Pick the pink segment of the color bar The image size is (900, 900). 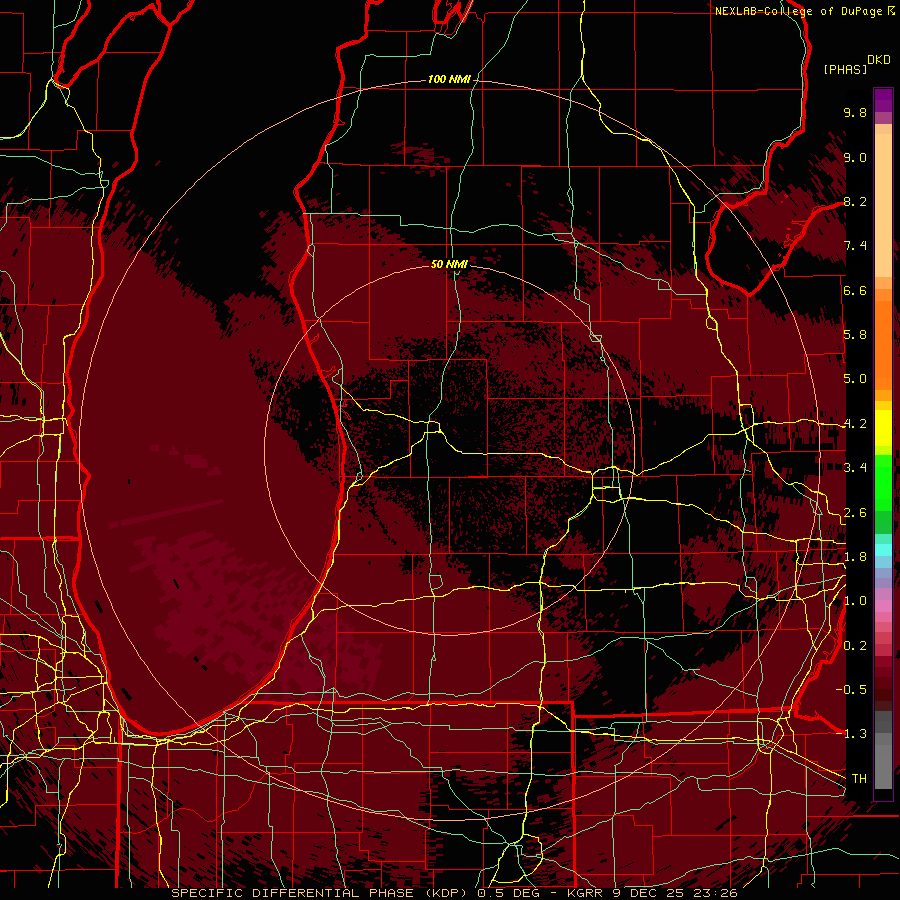[x=883, y=606]
